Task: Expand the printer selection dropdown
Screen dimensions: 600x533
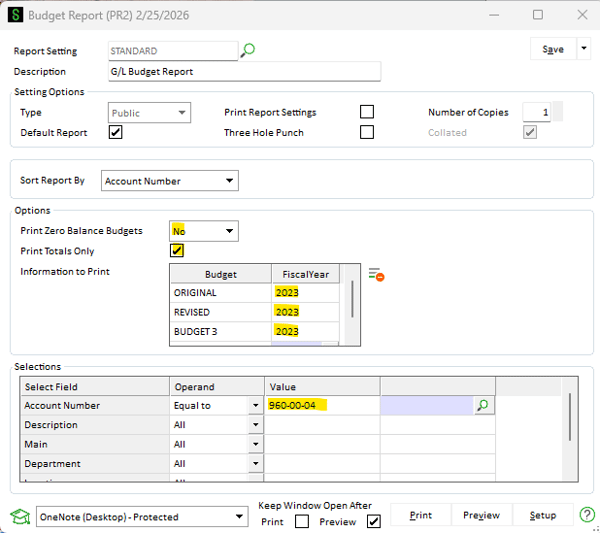Action: 239,517
